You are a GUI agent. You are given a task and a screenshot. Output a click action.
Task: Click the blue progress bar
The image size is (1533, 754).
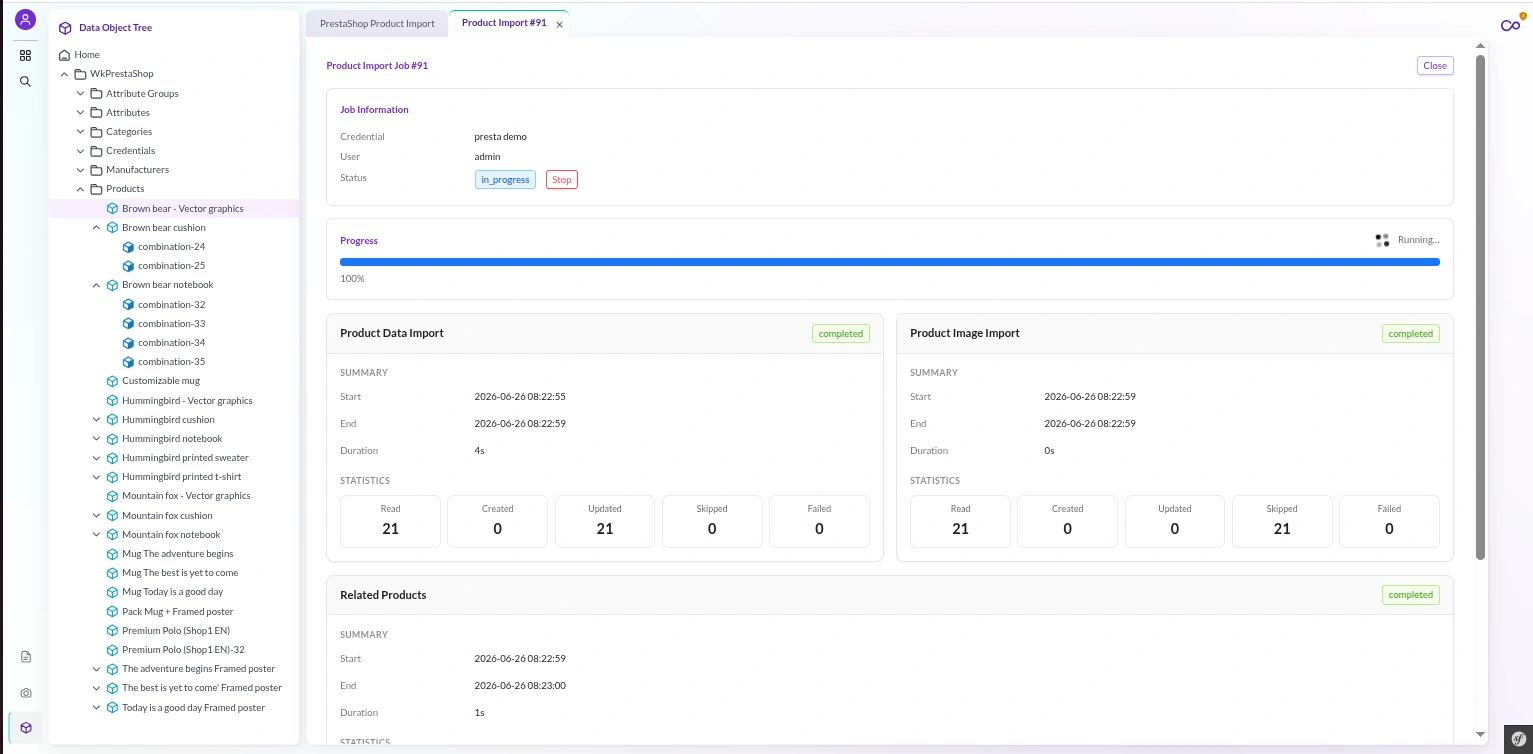coord(890,262)
